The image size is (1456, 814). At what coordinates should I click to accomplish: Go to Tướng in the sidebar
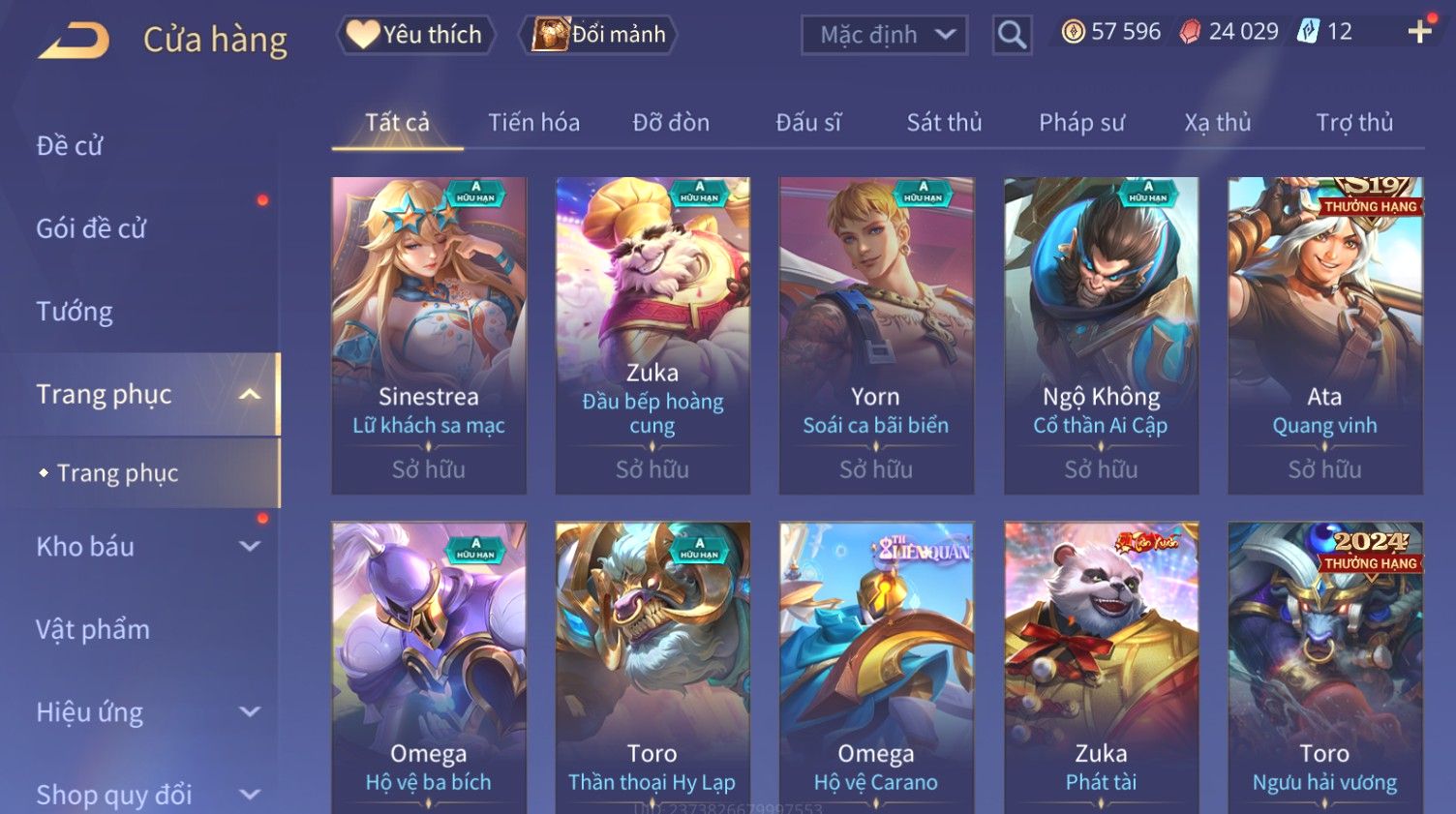pyautogui.click(x=75, y=312)
